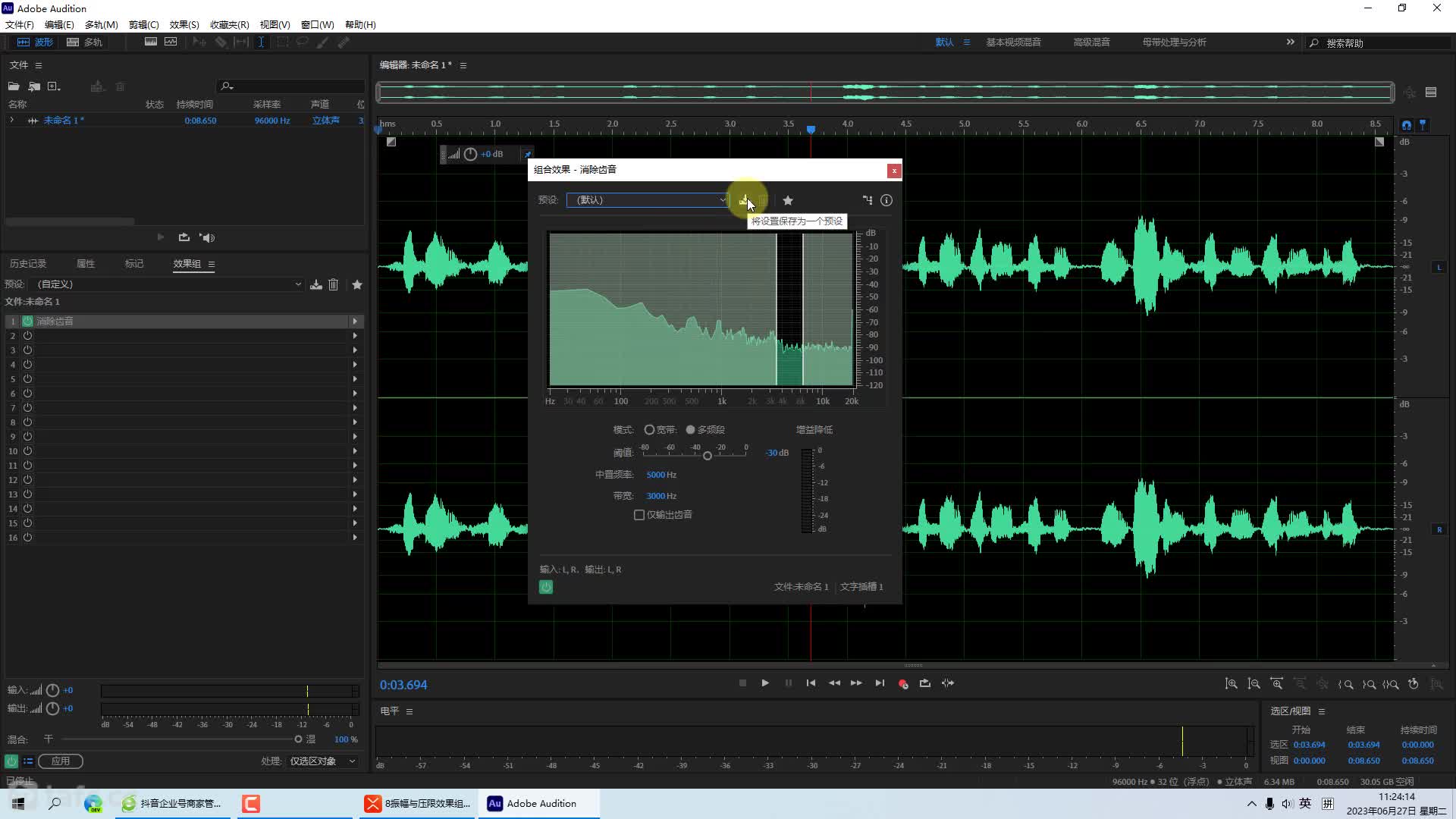Toggle loop playback button
This screenshot has width=1456, height=819.
pyautogui.click(x=925, y=683)
